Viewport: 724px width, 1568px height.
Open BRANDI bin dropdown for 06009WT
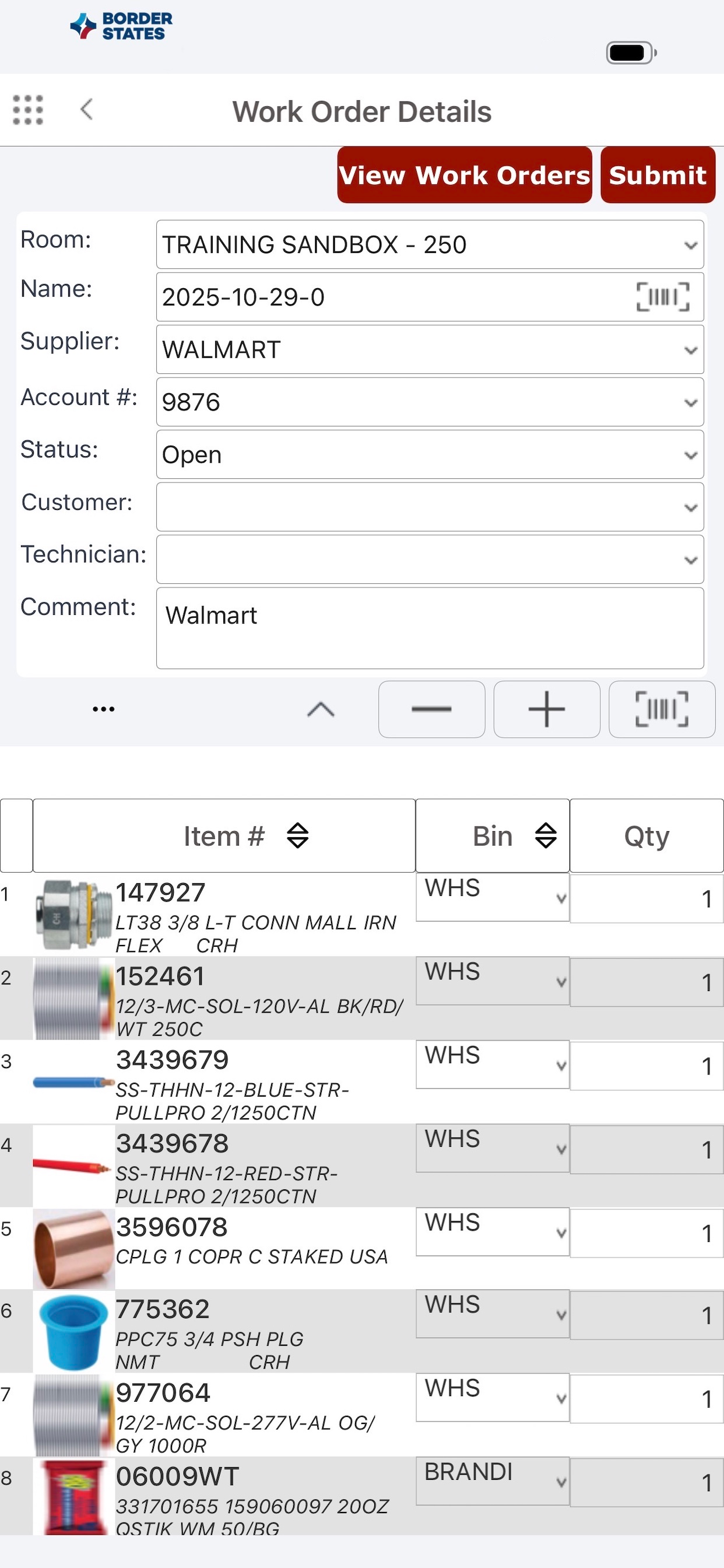coord(493,1481)
